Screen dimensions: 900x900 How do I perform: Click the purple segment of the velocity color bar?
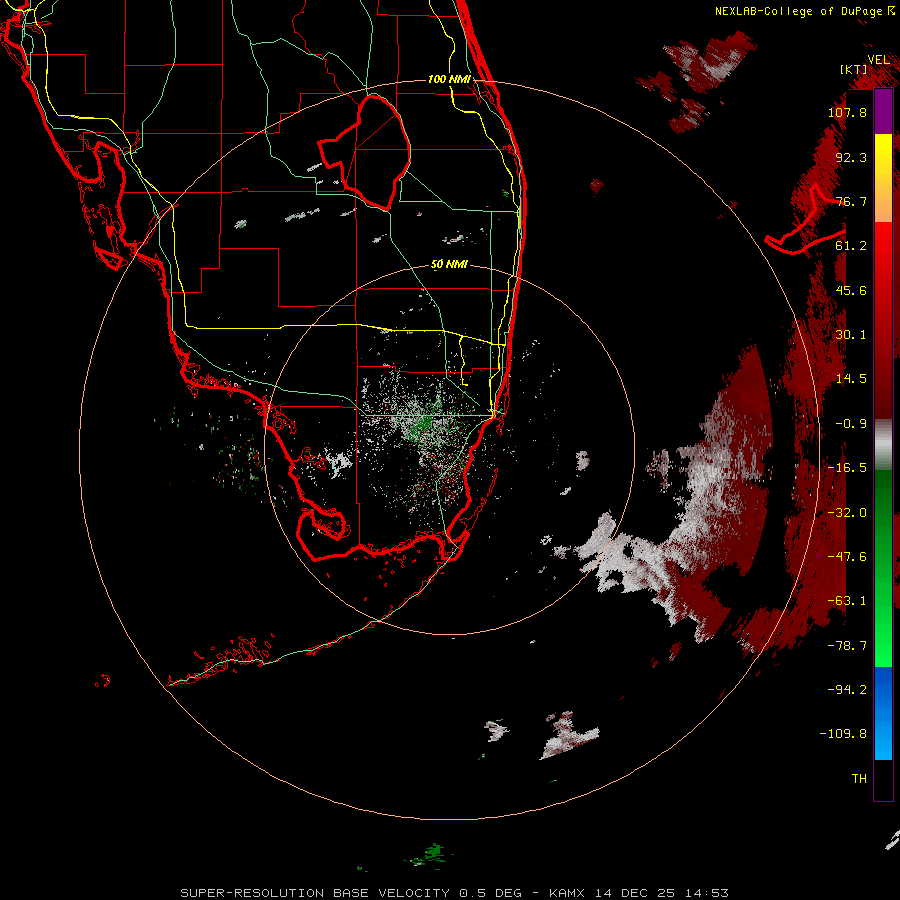(x=883, y=112)
